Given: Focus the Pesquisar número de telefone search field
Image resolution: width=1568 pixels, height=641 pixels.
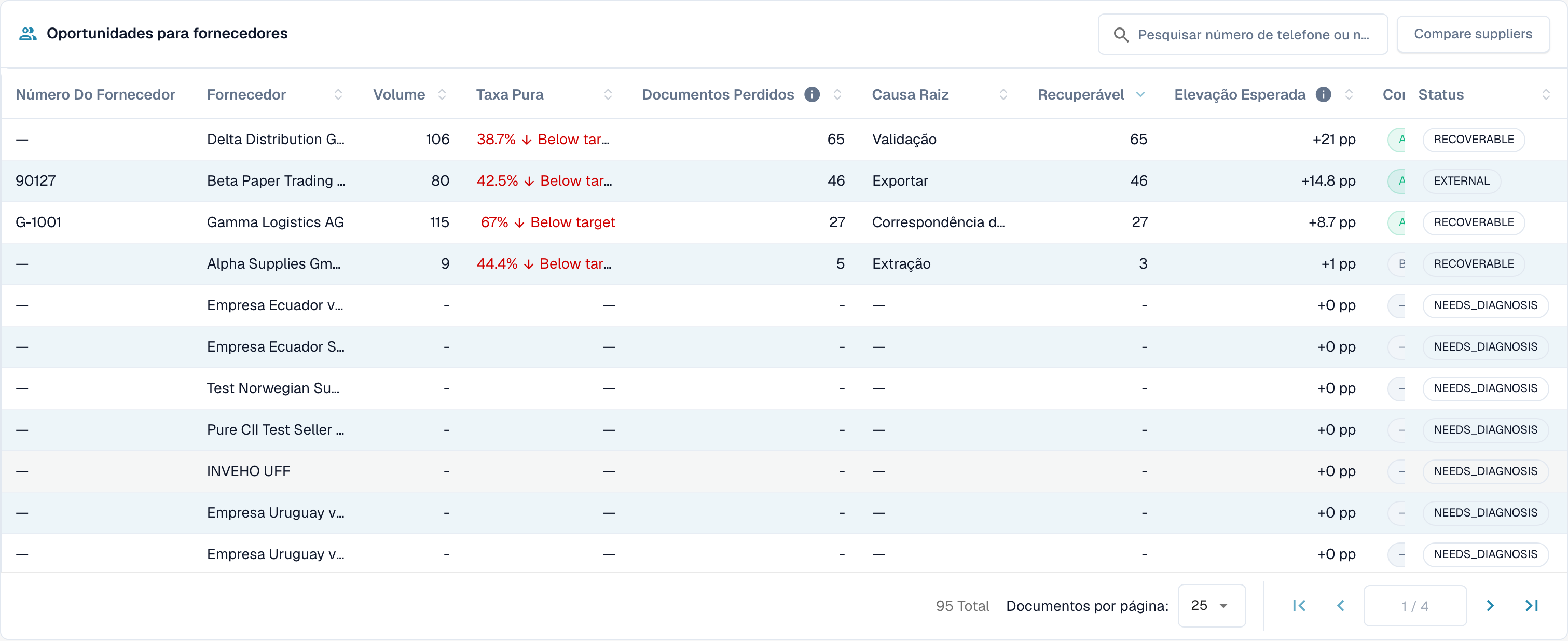Looking at the screenshot, I should point(1242,35).
